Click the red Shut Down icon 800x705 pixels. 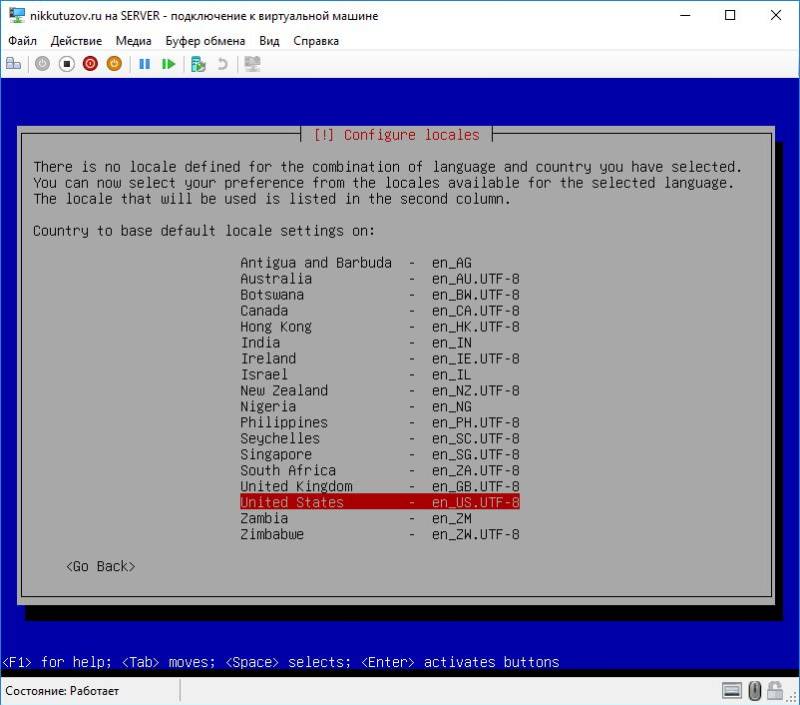click(x=90, y=64)
